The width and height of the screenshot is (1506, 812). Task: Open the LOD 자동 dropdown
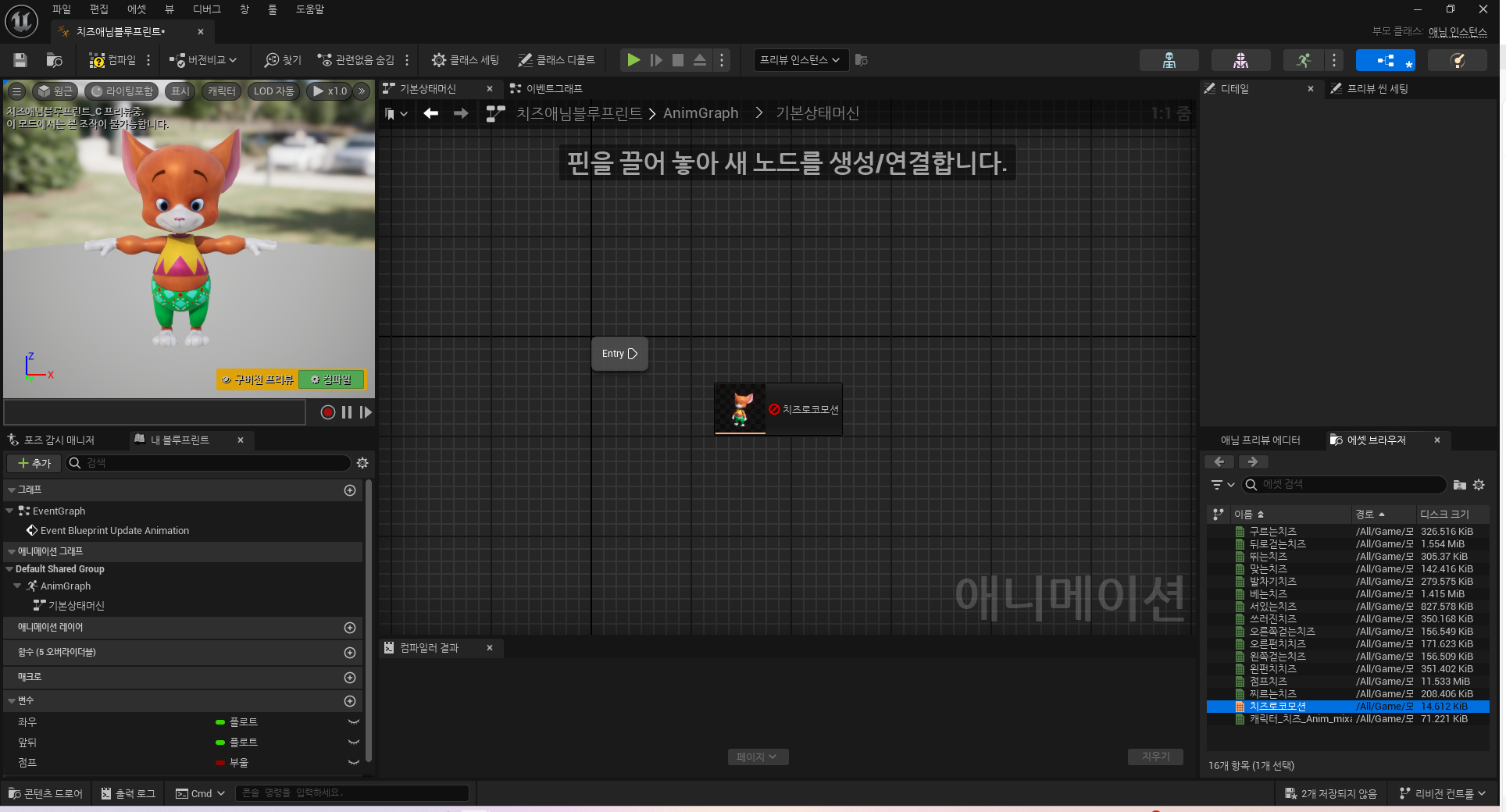[273, 91]
